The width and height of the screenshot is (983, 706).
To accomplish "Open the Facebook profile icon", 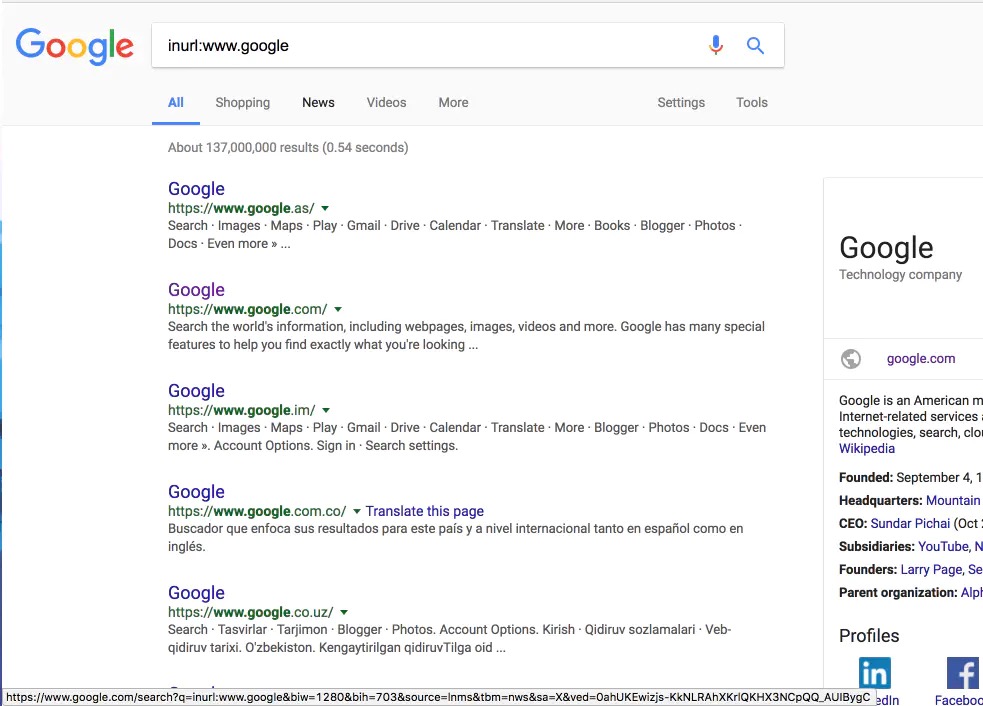I will point(963,673).
